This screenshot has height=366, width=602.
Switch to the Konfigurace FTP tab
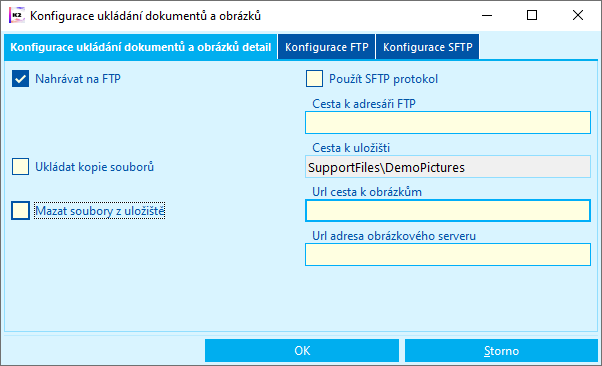tap(327, 47)
